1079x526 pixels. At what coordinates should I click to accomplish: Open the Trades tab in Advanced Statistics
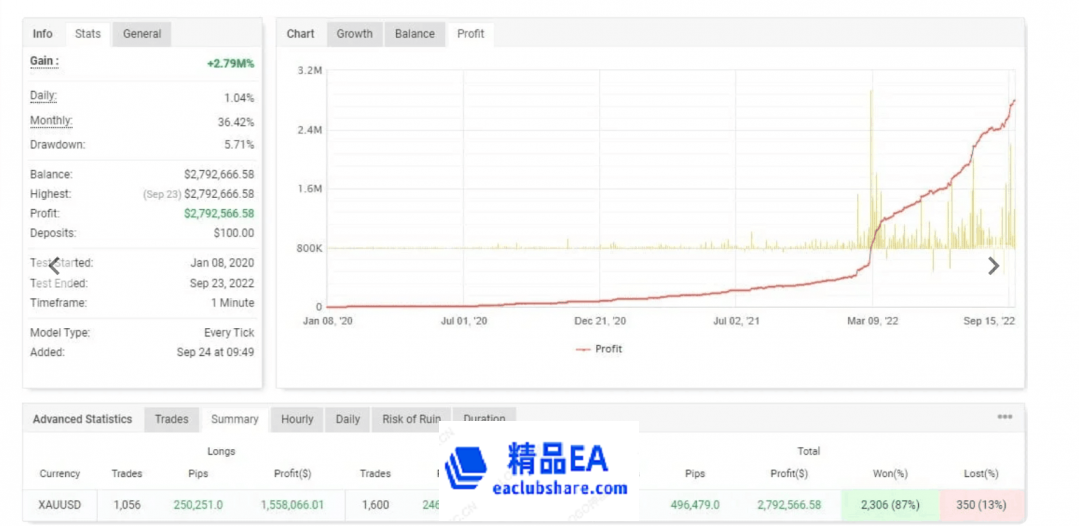171,419
